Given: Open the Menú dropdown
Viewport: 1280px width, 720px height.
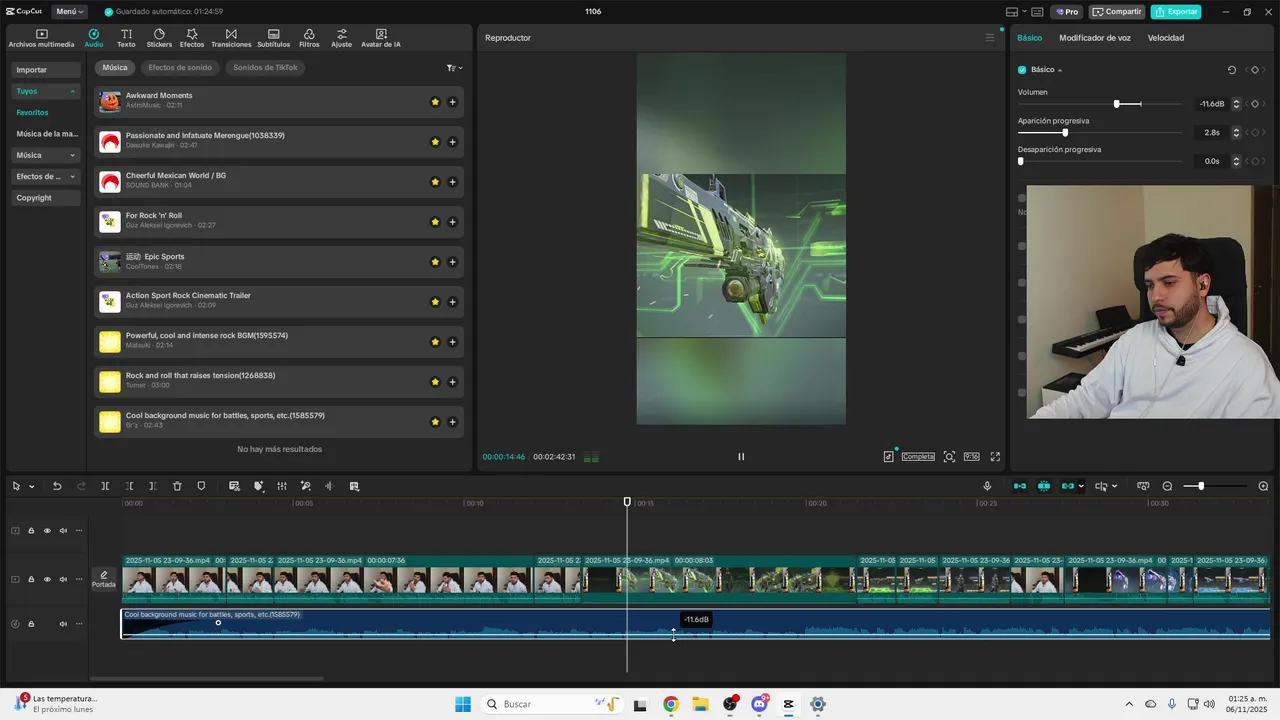Looking at the screenshot, I should (x=69, y=12).
